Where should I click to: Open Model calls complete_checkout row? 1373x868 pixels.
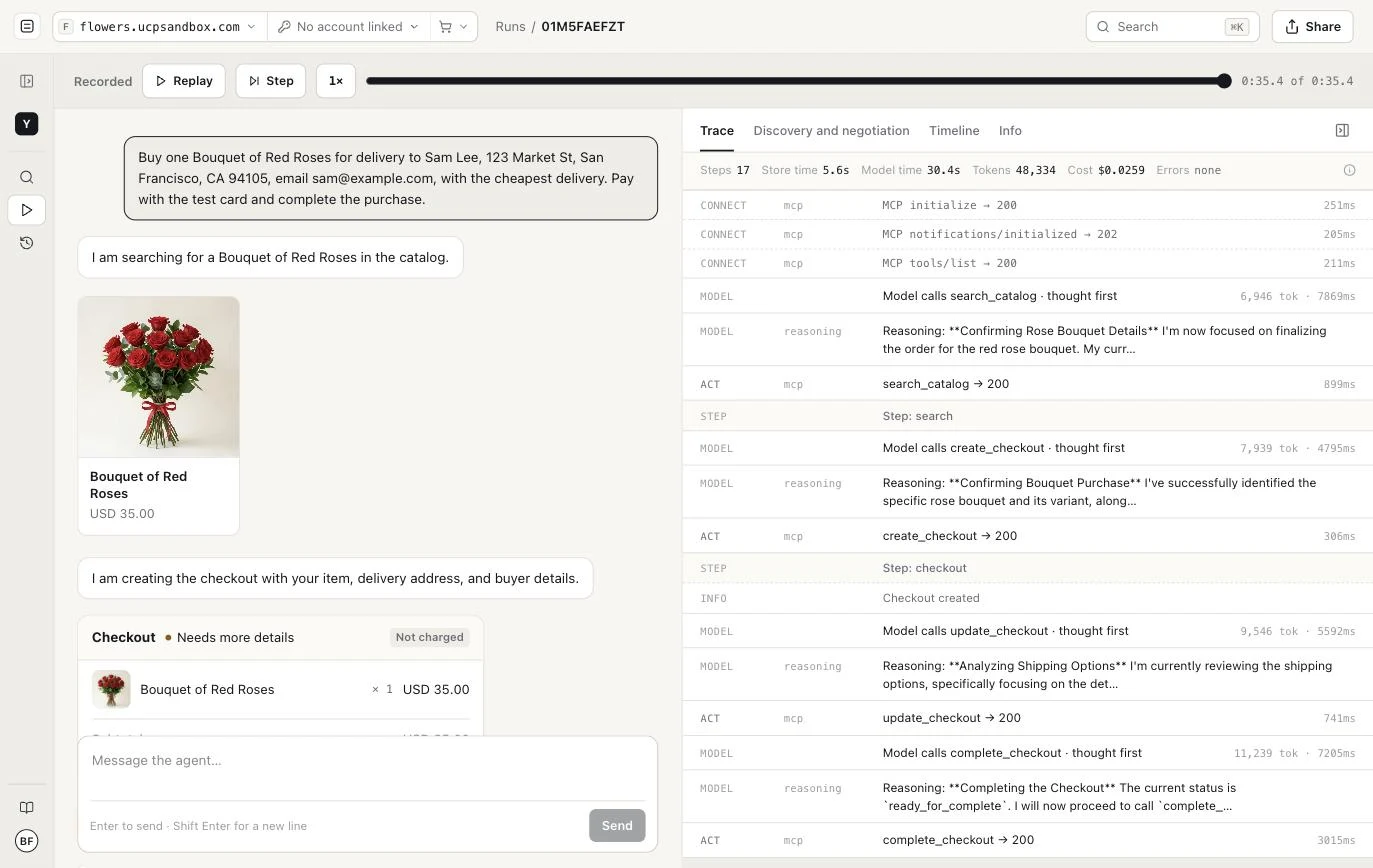click(1027, 753)
